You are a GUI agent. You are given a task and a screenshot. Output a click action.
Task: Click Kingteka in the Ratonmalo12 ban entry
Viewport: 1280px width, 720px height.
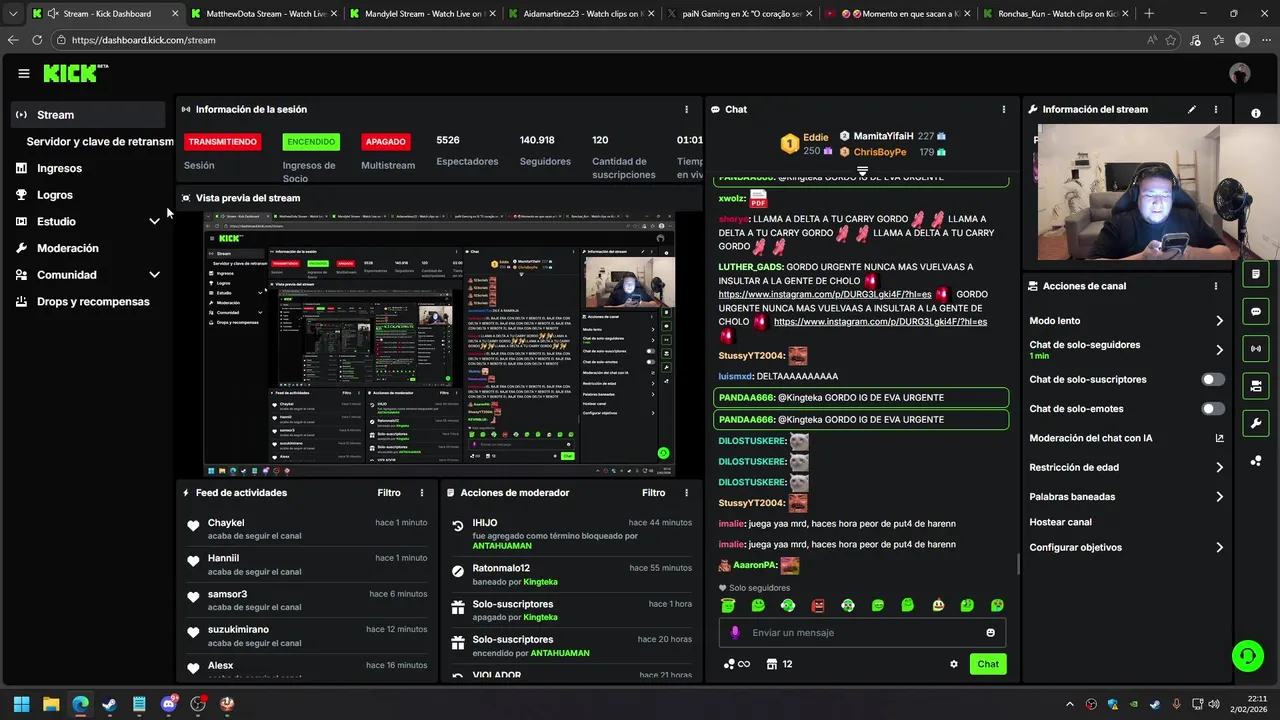[541, 582]
